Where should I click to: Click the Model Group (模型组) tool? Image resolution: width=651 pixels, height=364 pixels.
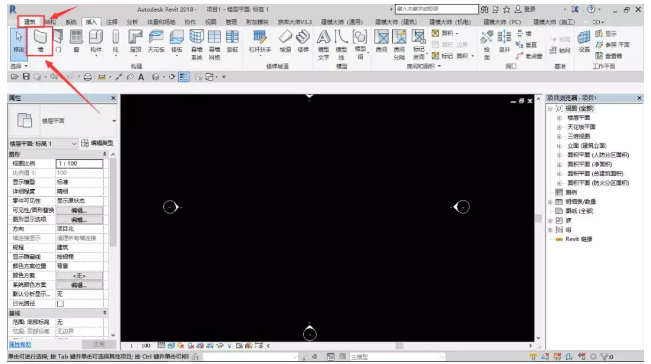[360, 44]
